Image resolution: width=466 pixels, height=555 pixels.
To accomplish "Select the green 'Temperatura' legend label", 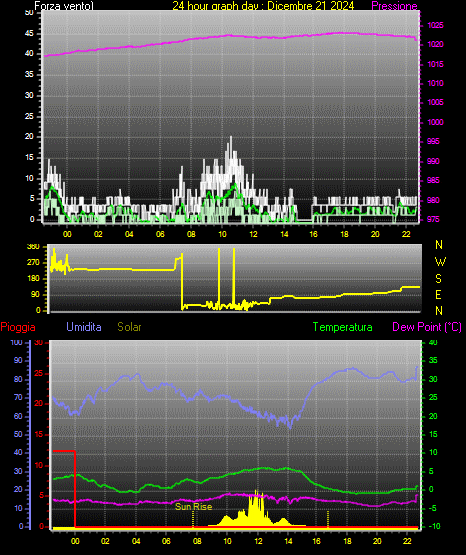I will (343, 327).
